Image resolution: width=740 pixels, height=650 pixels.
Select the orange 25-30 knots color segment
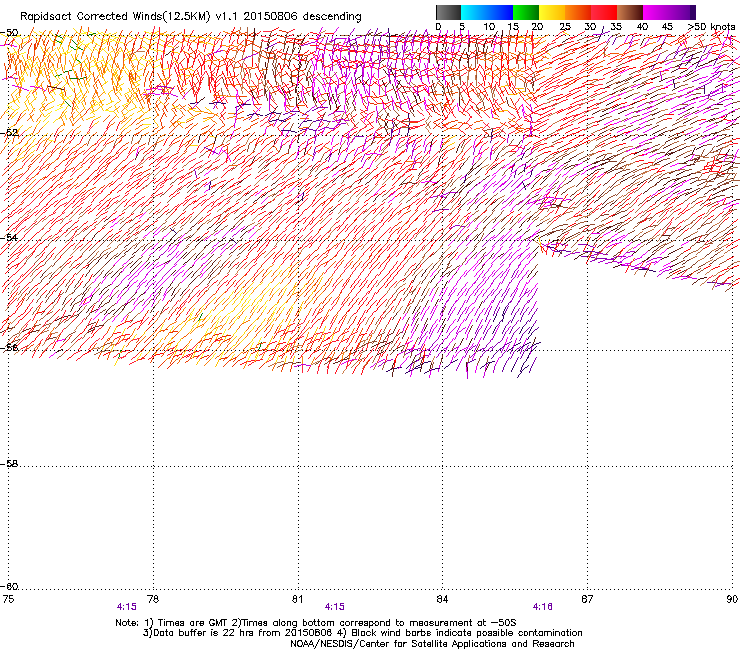pyautogui.click(x=578, y=12)
